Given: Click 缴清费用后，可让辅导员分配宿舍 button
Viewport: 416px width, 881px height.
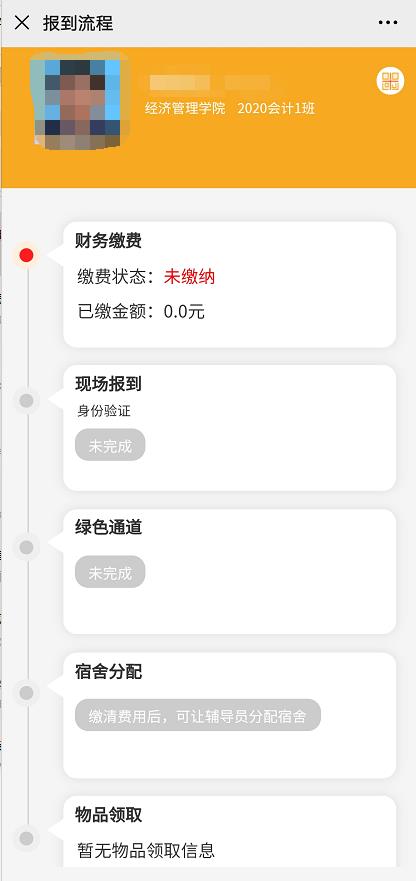Looking at the screenshot, I should click(198, 715).
